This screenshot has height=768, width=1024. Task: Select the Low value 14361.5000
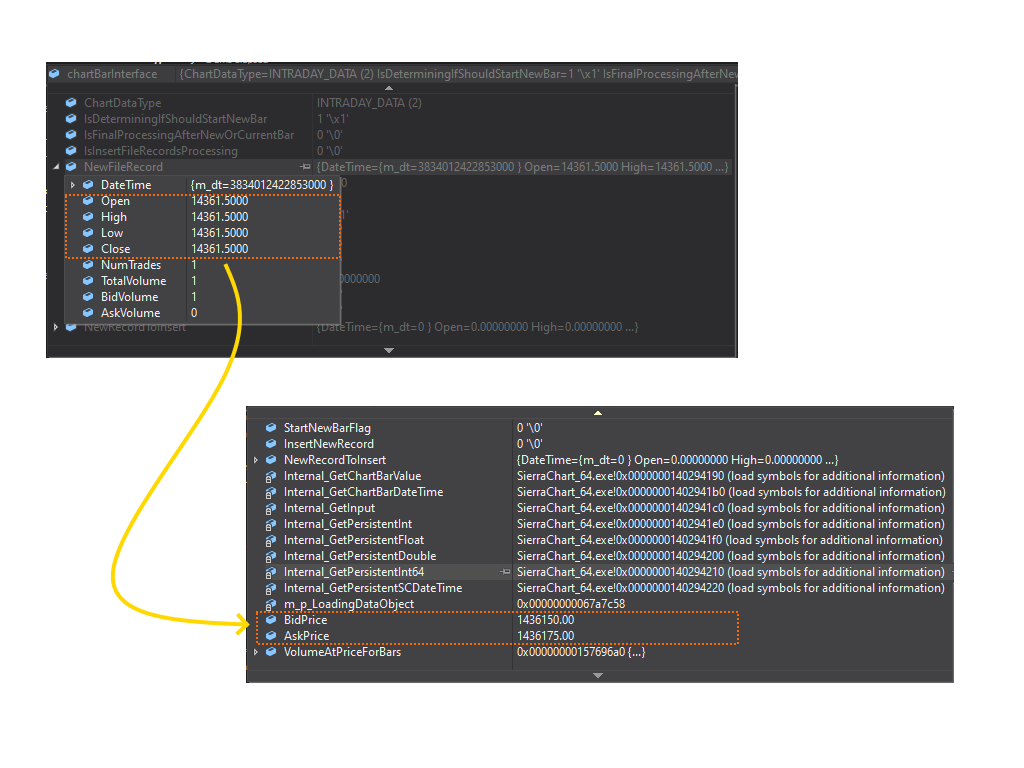click(219, 233)
